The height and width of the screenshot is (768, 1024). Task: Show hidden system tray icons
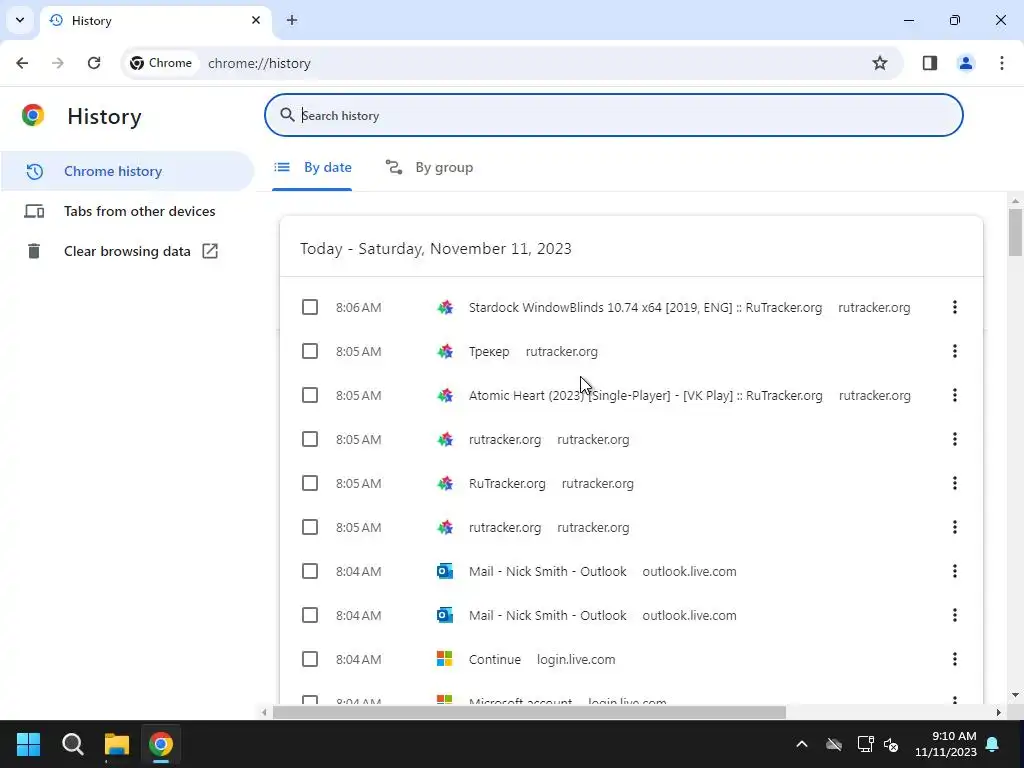point(802,744)
